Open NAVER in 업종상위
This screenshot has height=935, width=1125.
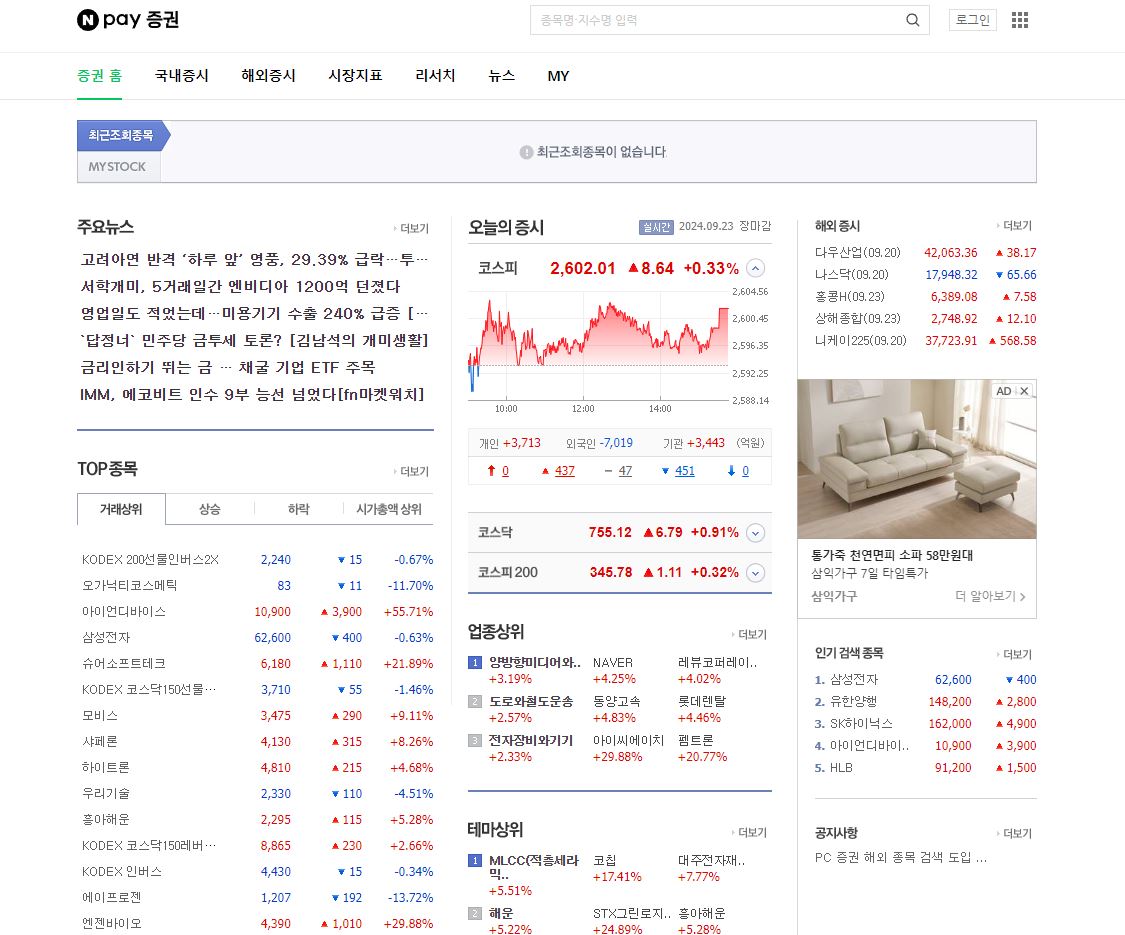613,662
